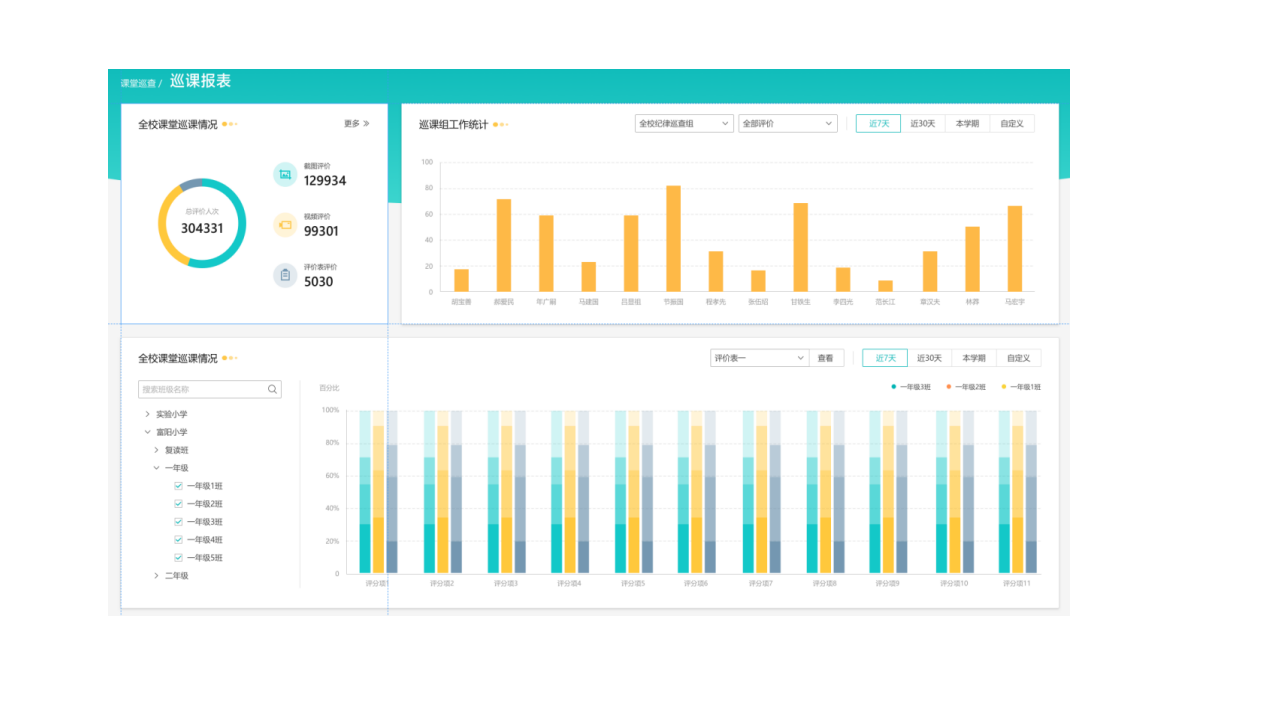1265x711 pixels.
Task: Open the 全部评价 dropdown
Action: pyautogui.click(x=787, y=124)
